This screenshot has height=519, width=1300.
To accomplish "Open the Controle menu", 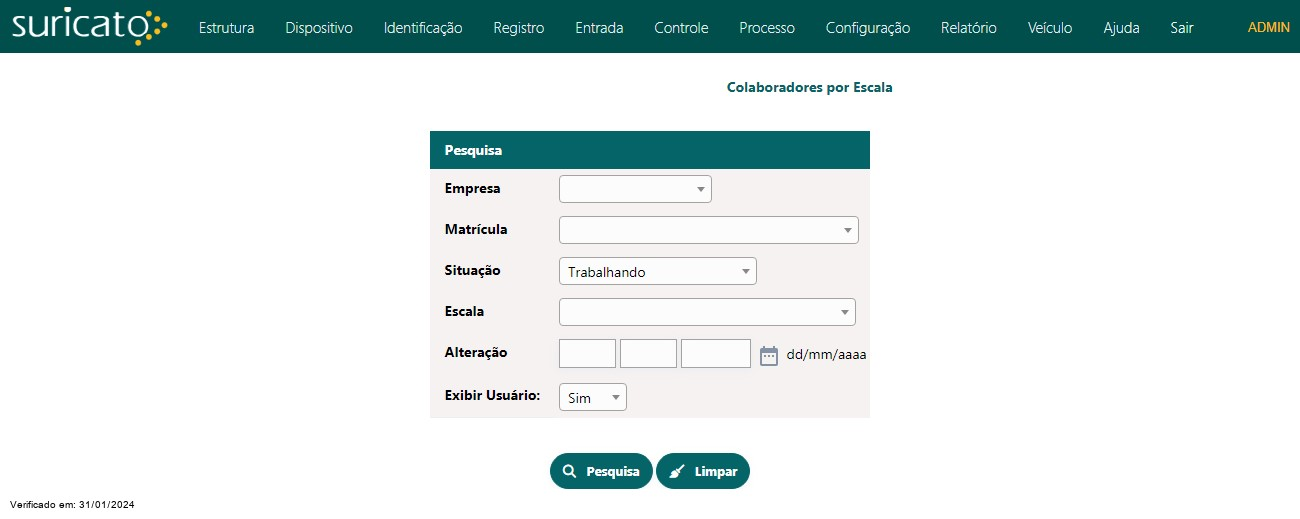I will 681,28.
